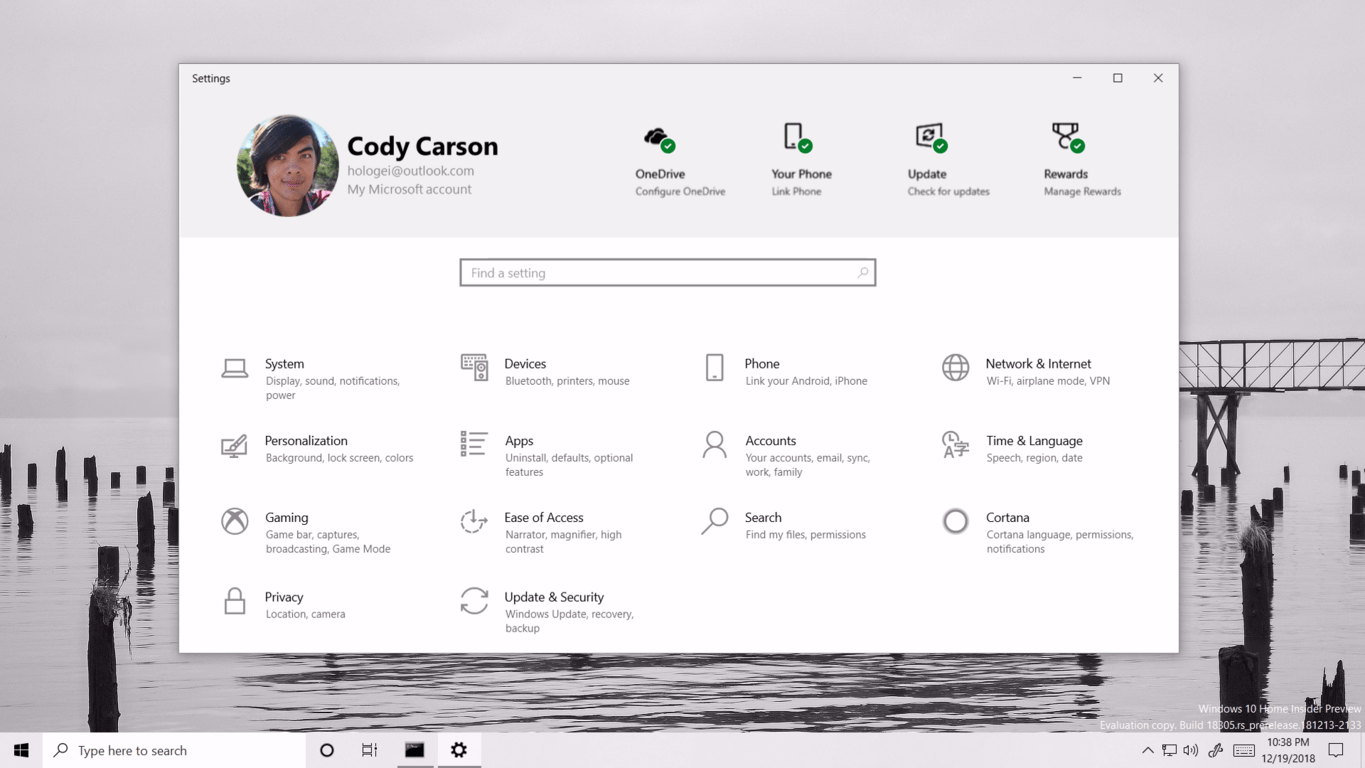Click the taskbar Type here to search box
The image size is (1365, 768).
[175, 750]
